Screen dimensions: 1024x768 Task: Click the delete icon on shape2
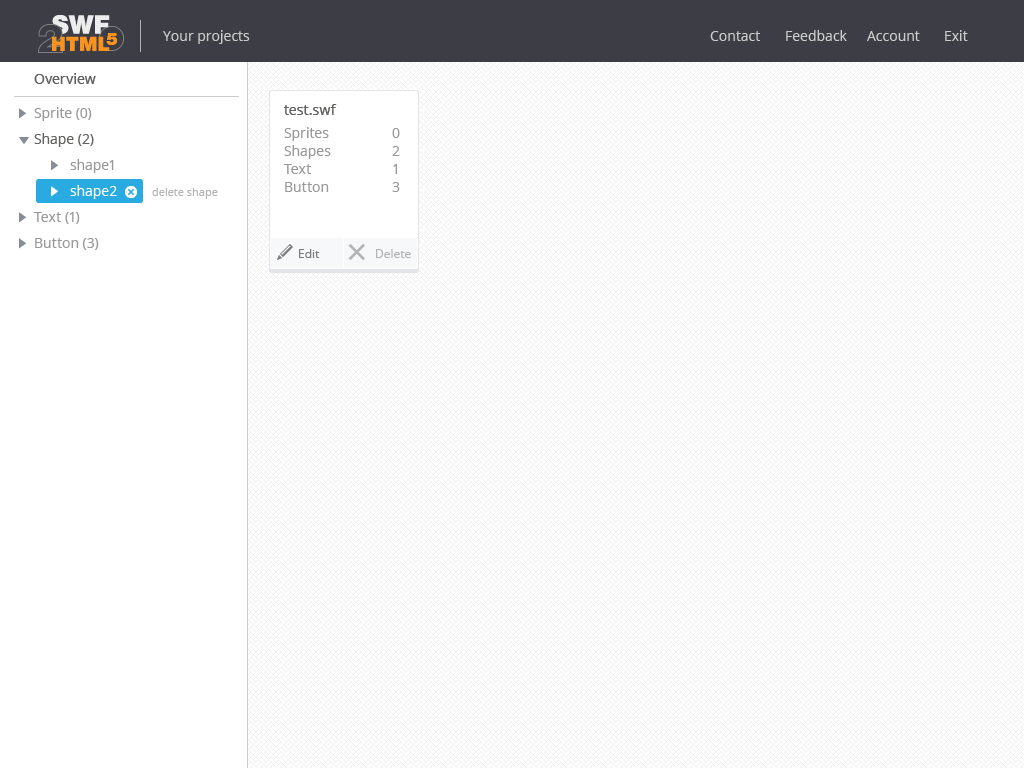point(131,191)
